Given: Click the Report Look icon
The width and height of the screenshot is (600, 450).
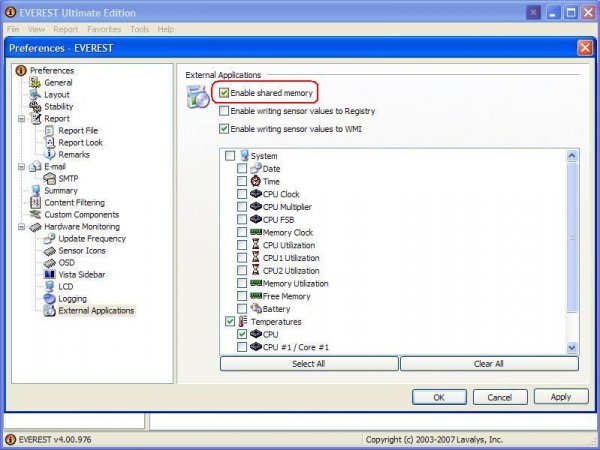Looking at the screenshot, I should 49,142.
